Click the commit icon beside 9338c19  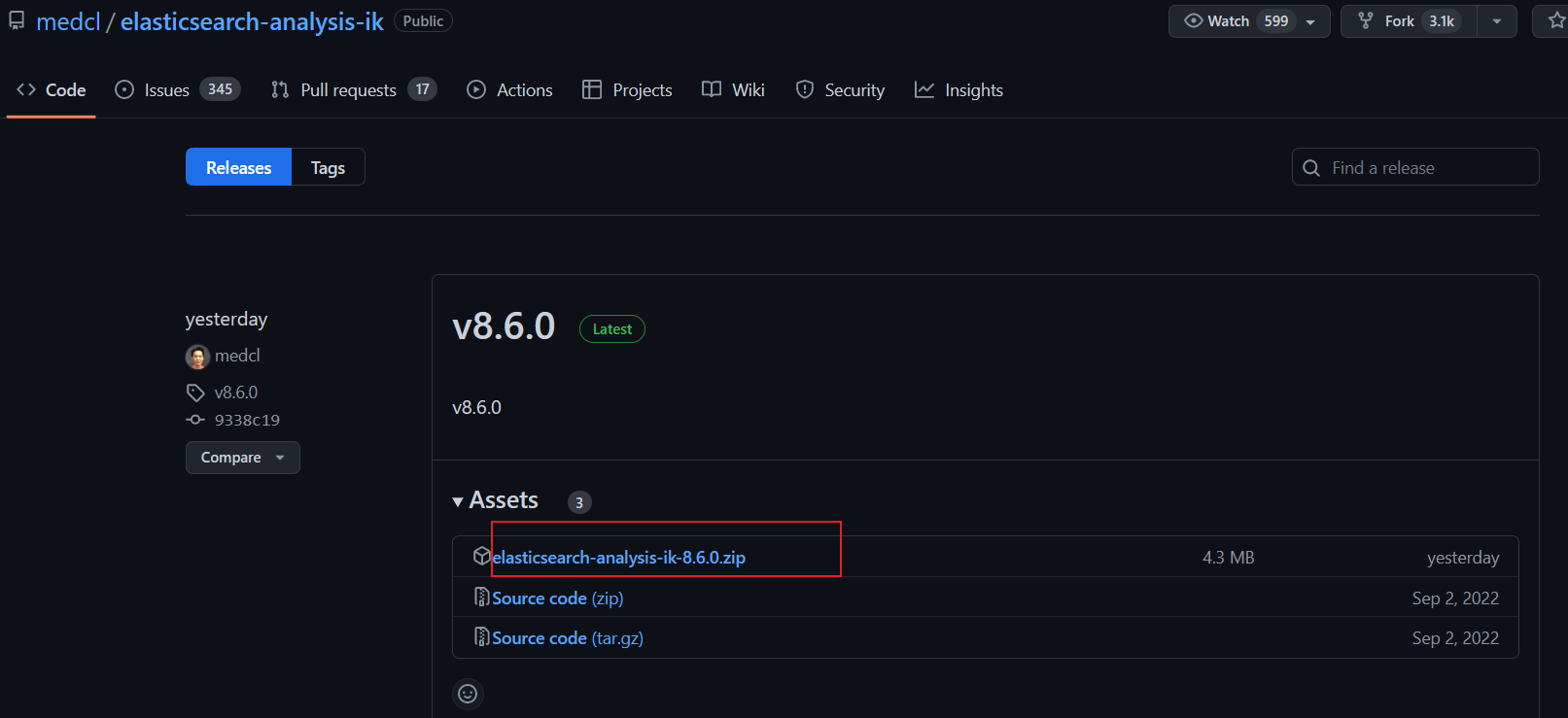pyautogui.click(x=195, y=420)
